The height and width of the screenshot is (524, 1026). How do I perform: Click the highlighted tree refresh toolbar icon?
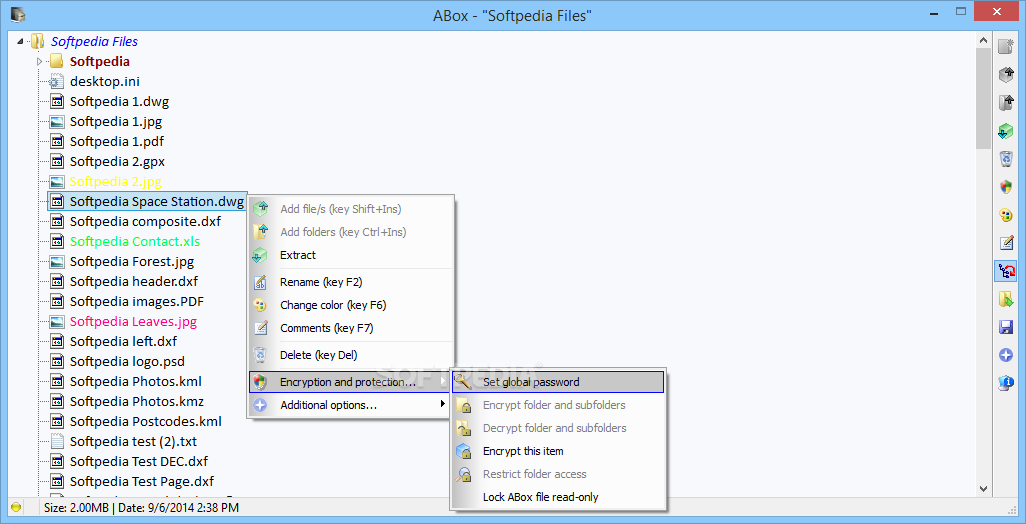click(x=1006, y=271)
